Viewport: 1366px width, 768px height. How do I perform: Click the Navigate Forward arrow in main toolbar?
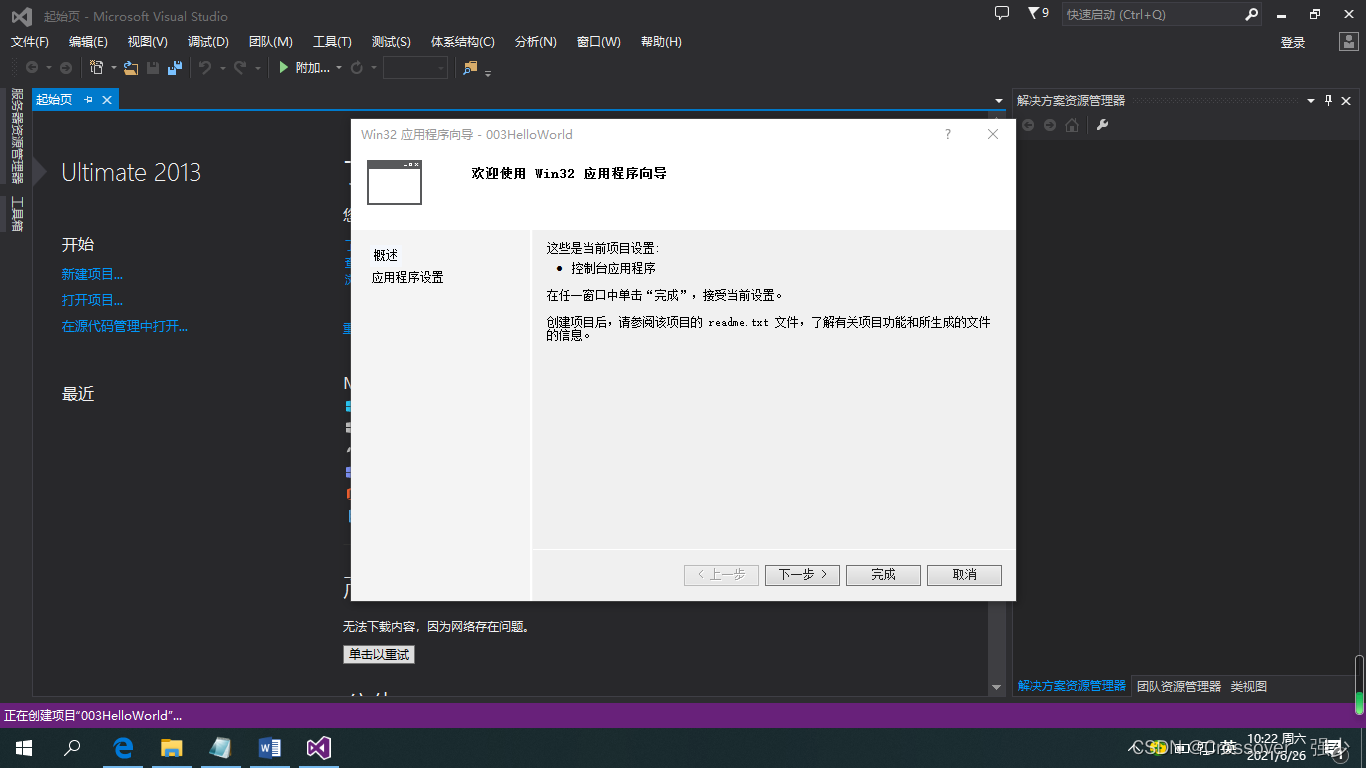(66, 68)
